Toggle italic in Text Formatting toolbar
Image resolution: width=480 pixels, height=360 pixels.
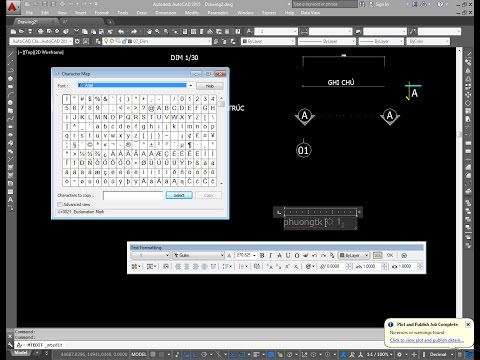click(270, 256)
